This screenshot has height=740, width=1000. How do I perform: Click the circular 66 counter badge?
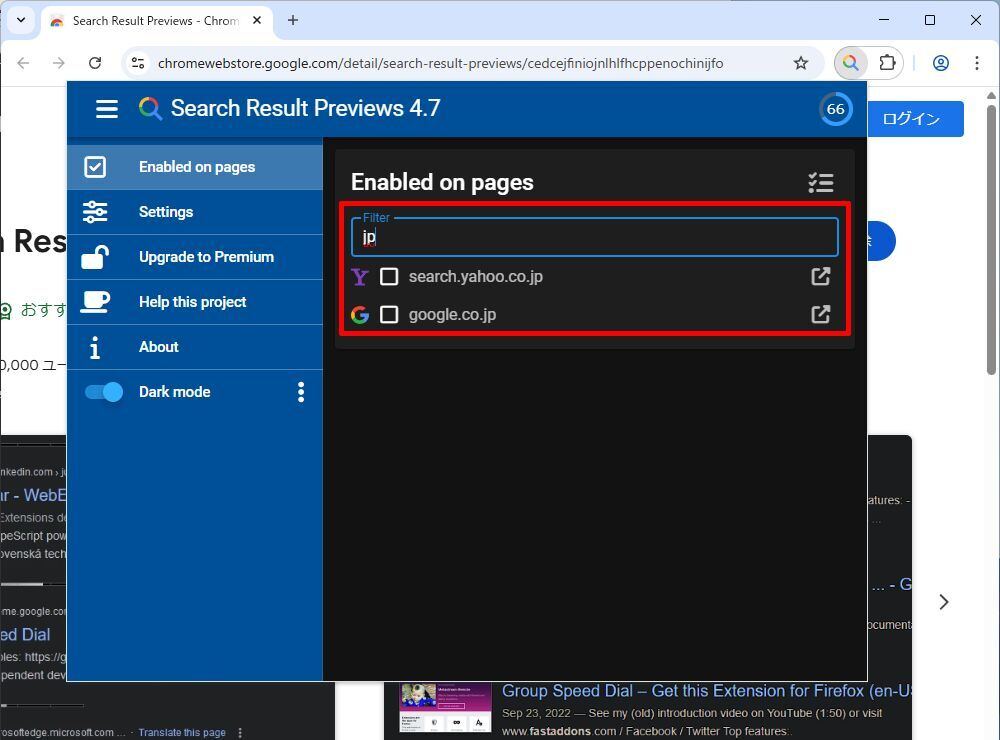click(x=835, y=109)
